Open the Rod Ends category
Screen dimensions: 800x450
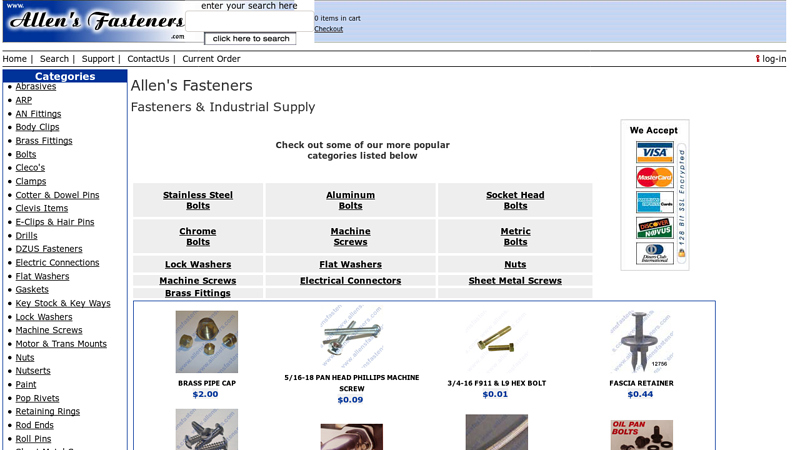pos(34,425)
